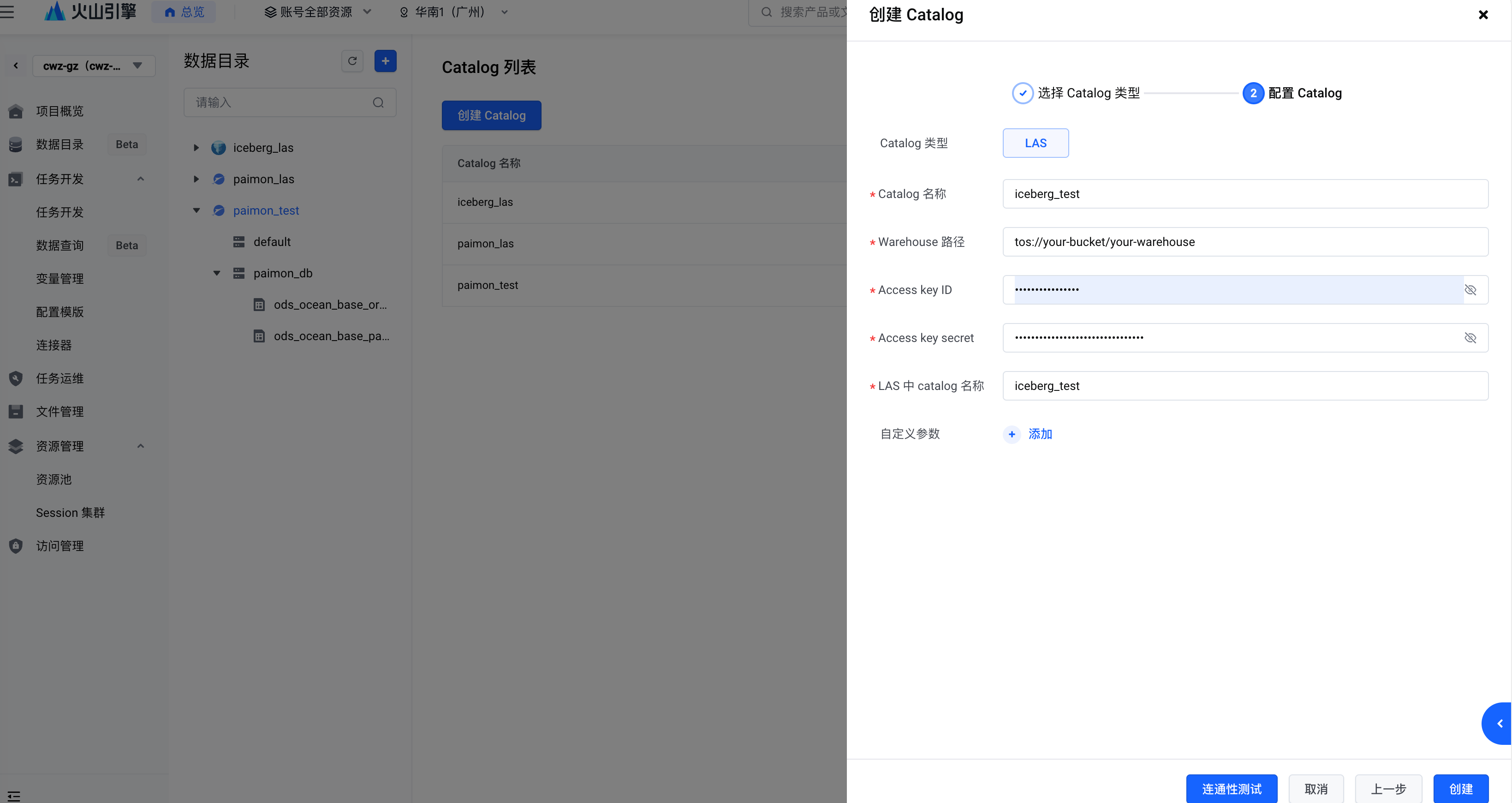Viewport: 1512px width, 803px height.
Task: Click the blue floating collapse arrow at right edge
Action: (1499, 723)
